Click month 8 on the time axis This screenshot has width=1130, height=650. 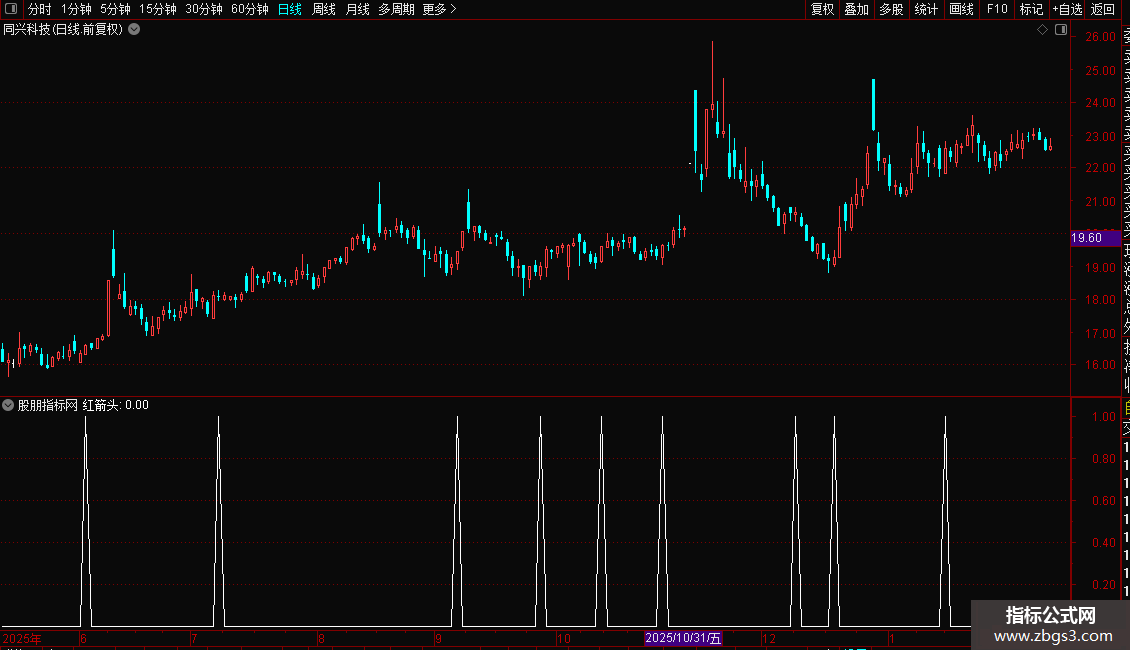pyautogui.click(x=321, y=638)
